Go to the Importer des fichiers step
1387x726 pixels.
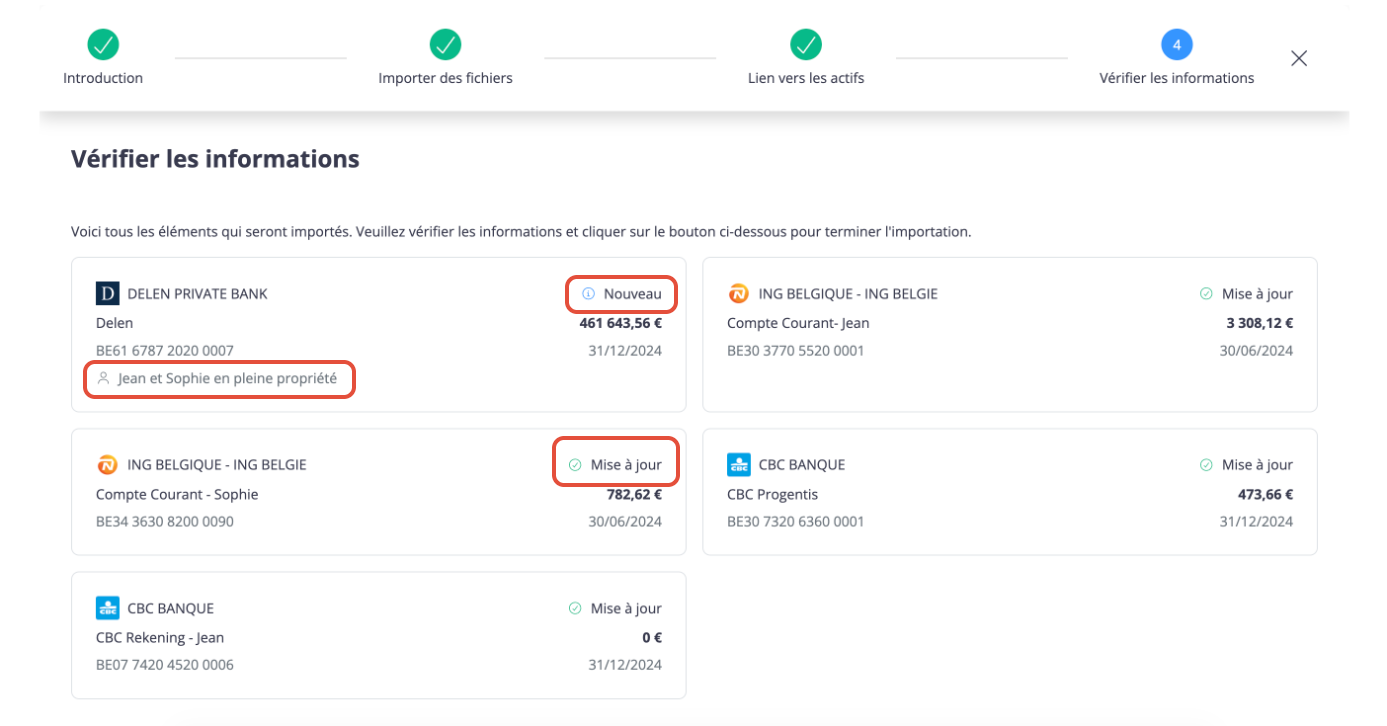(x=445, y=45)
